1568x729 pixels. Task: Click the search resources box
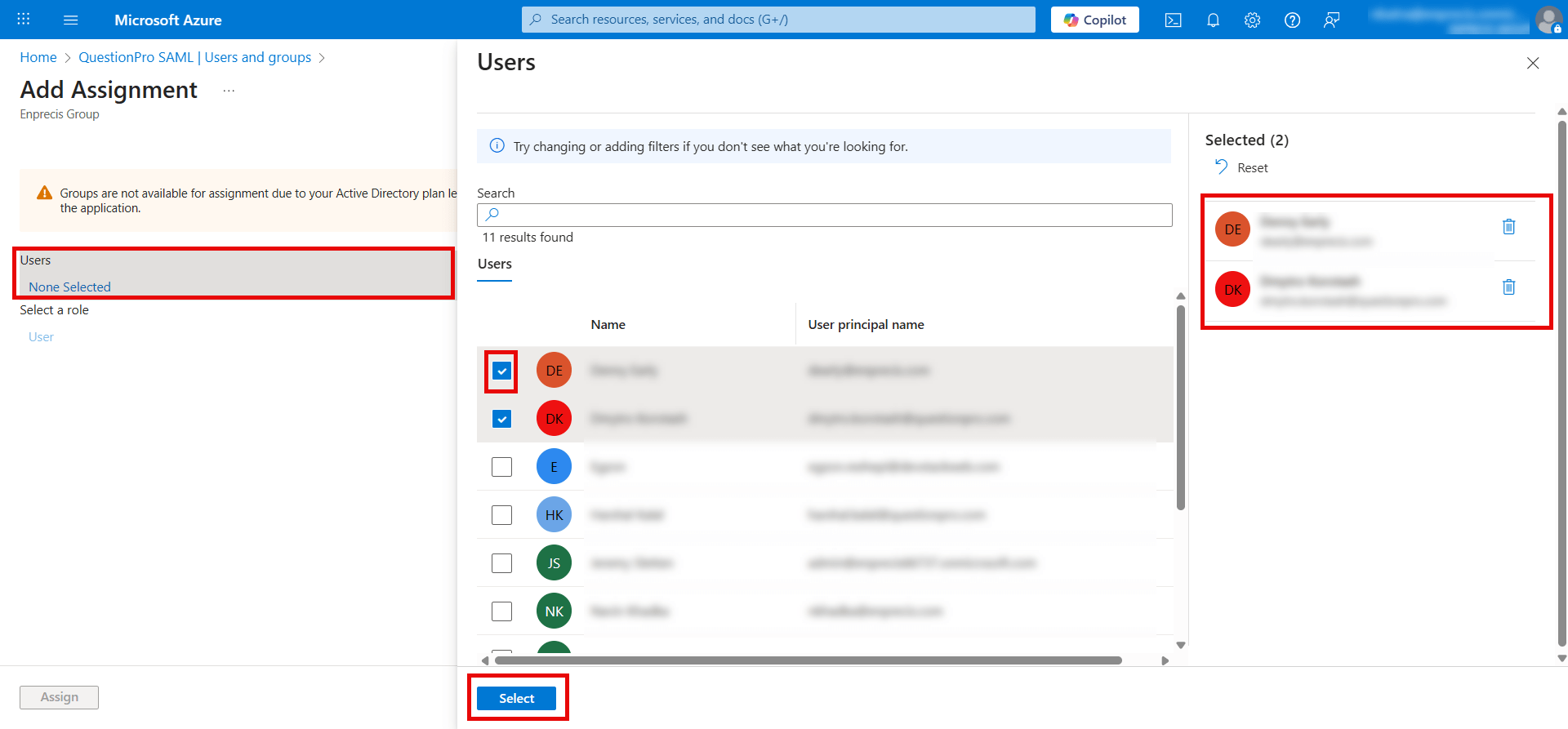tap(778, 20)
